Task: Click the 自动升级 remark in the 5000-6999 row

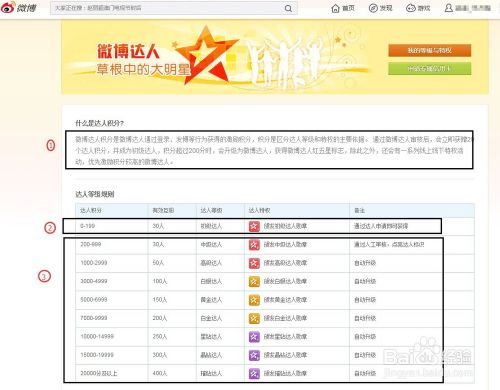Action: click(x=365, y=300)
